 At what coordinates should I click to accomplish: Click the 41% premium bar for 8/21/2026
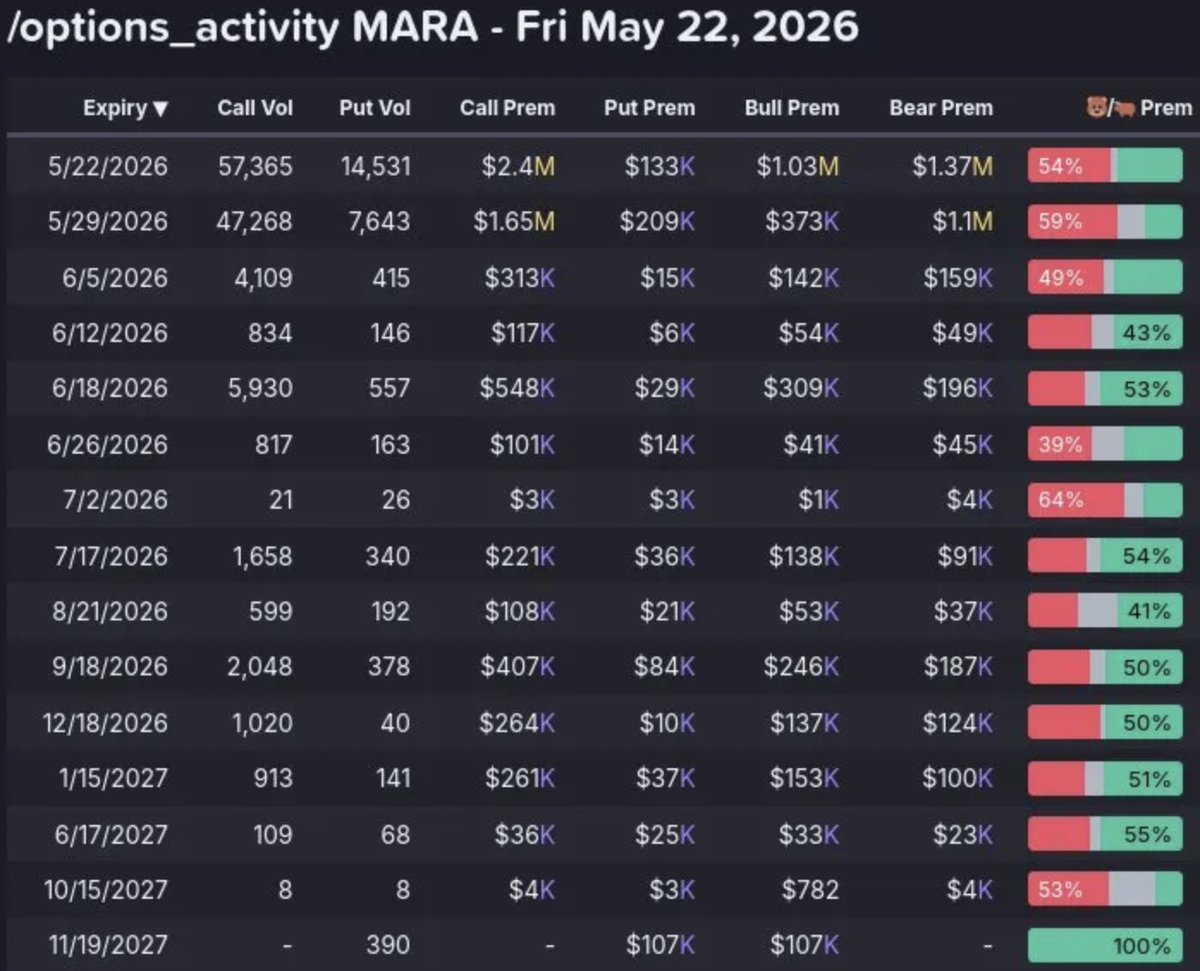pos(1105,611)
